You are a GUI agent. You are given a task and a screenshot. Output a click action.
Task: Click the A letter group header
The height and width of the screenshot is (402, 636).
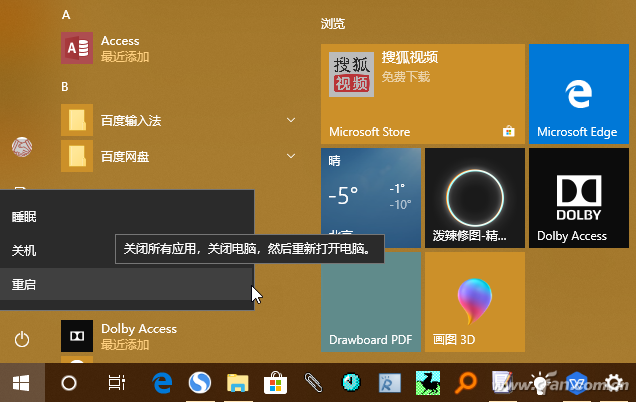tap(66, 15)
